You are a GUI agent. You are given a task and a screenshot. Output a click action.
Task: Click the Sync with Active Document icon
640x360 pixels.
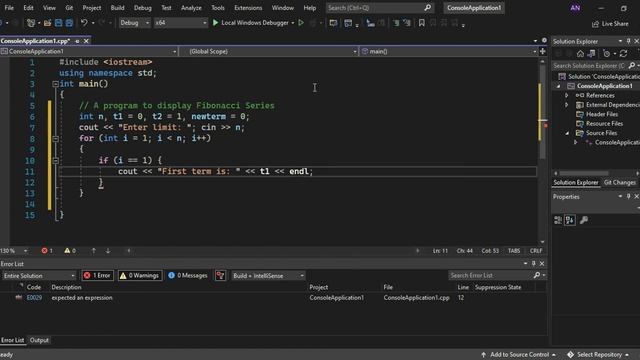[623, 53]
